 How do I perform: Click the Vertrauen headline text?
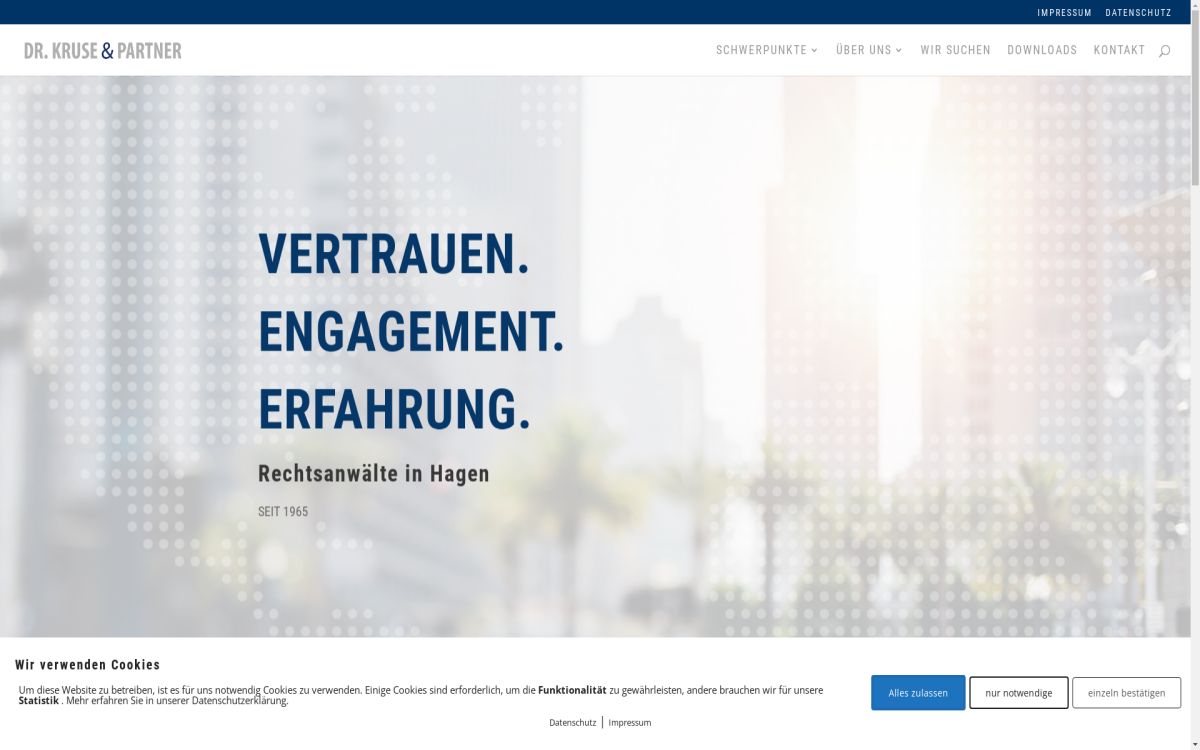point(393,253)
